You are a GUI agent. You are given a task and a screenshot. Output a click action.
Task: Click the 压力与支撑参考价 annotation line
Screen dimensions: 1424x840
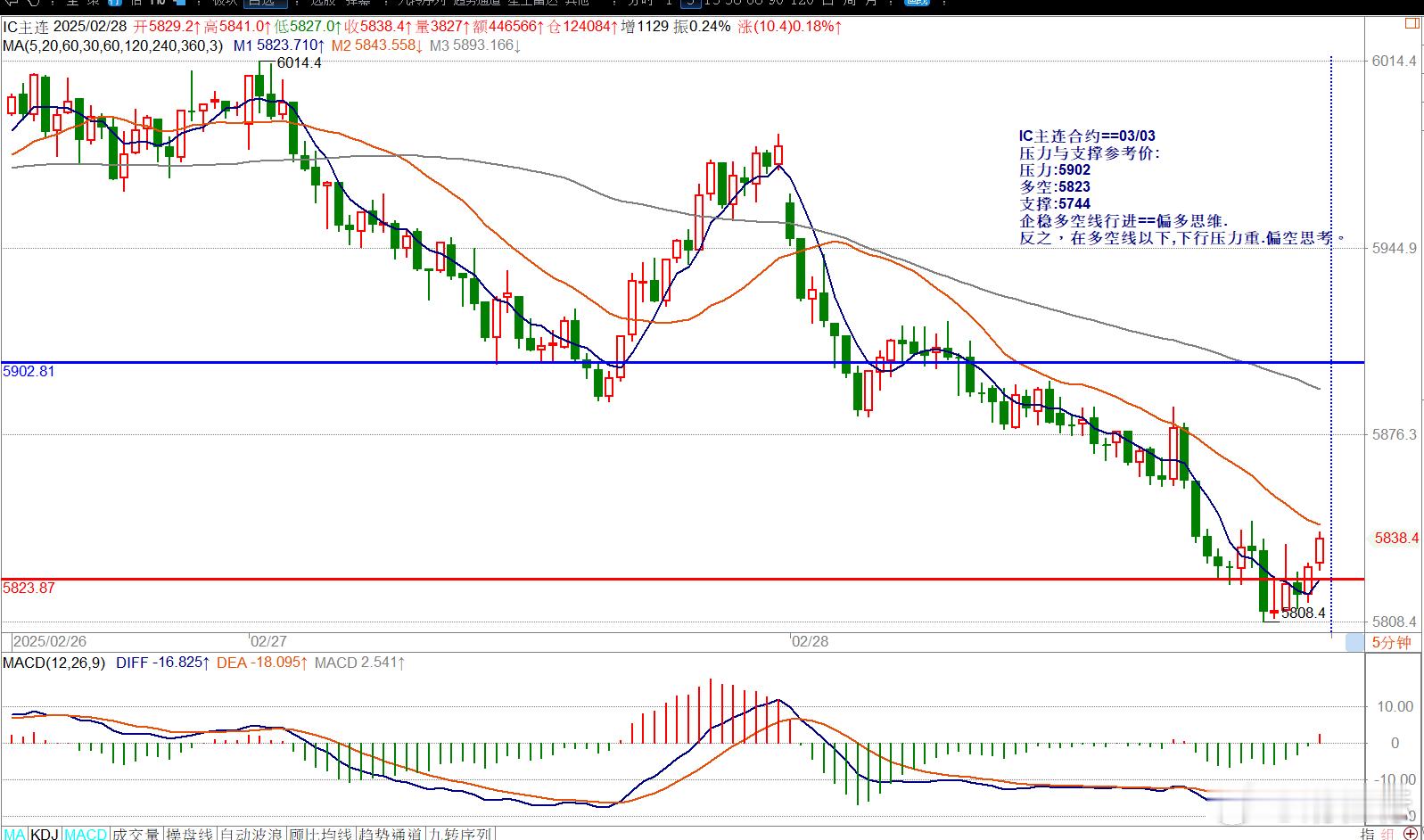click(1090, 152)
